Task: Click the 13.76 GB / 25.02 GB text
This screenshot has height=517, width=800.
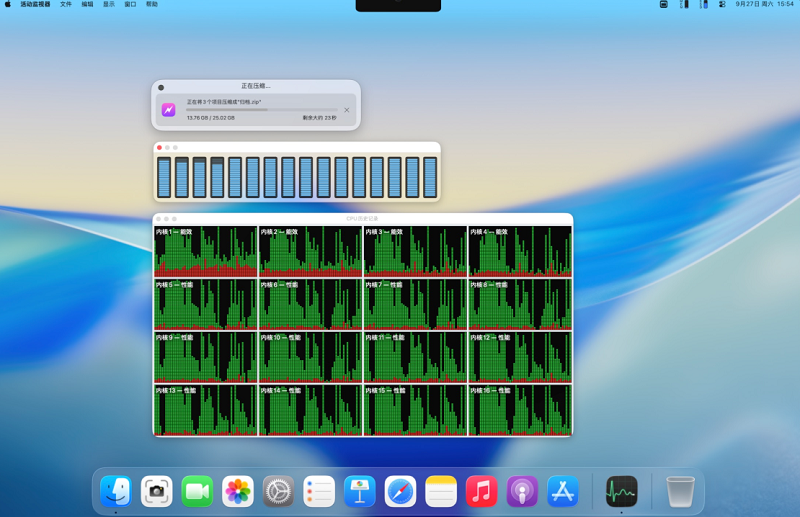Action: coord(211,118)
